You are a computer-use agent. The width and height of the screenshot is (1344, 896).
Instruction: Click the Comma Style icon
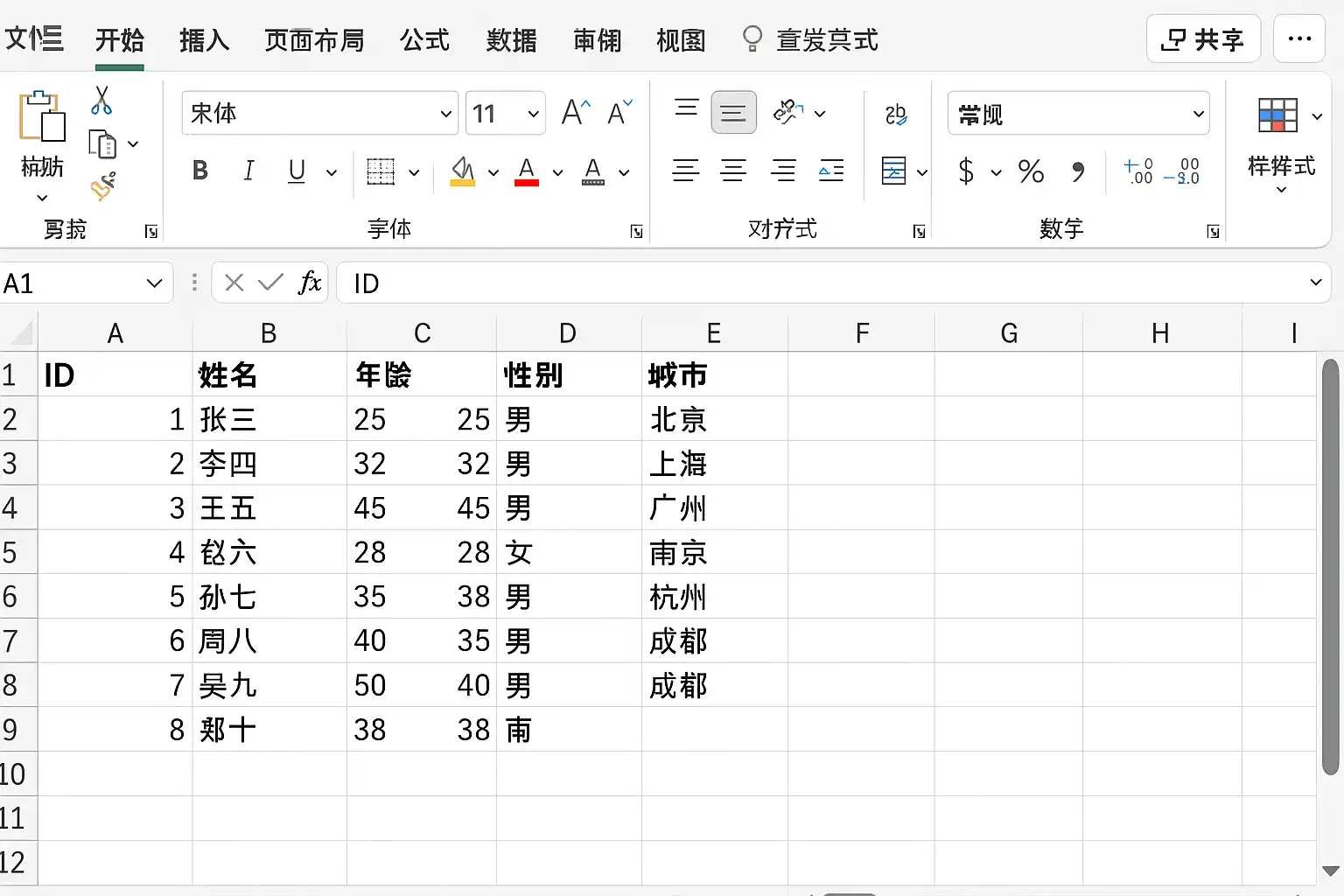tap(1078, 171)
